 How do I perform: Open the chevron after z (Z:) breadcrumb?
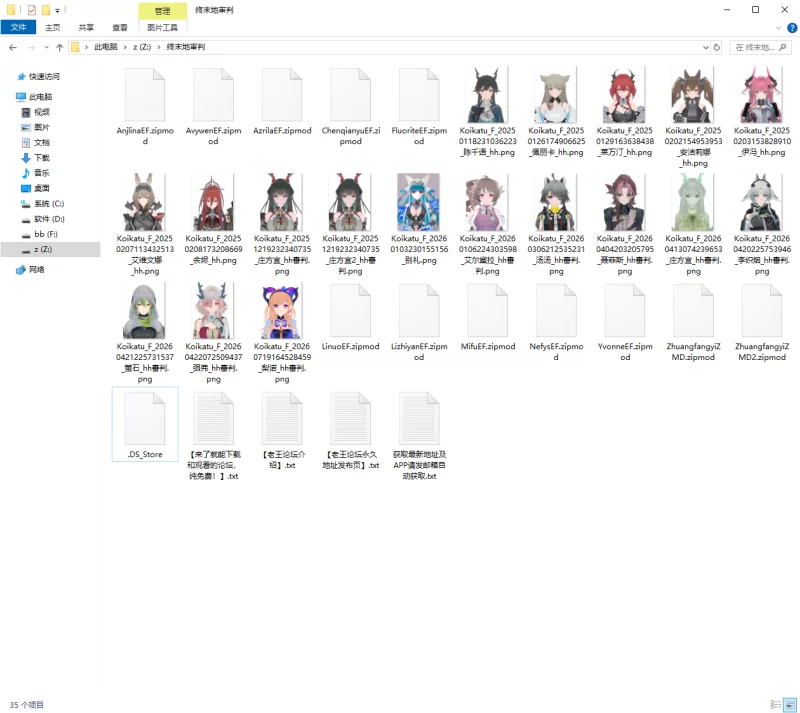(x=159, y=47)
